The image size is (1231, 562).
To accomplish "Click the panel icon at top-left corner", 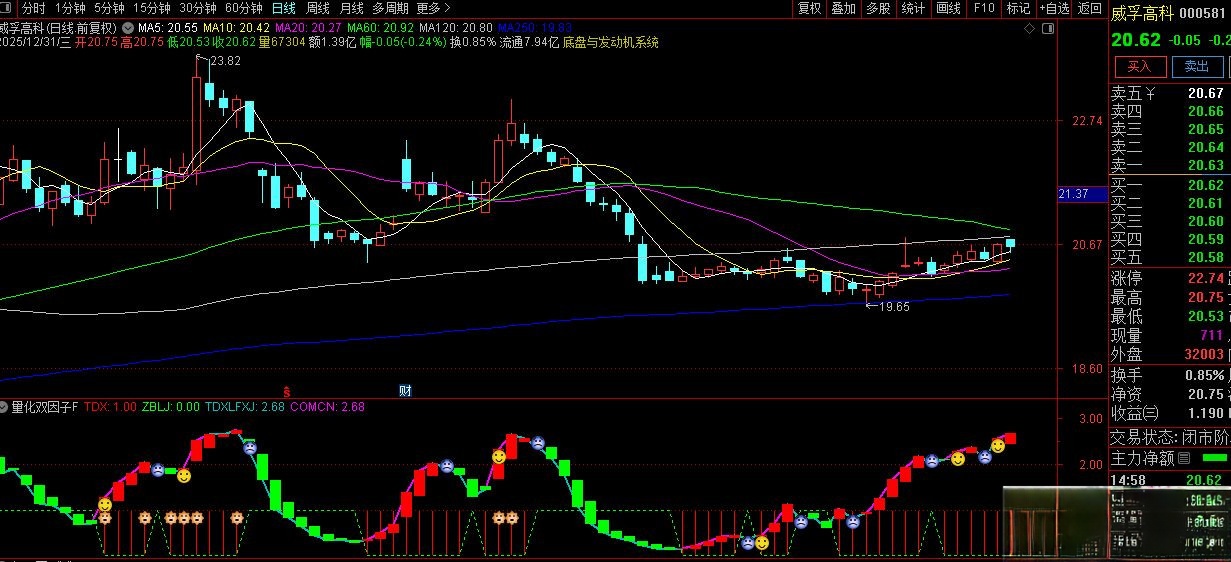I will (x=8, y=8).
